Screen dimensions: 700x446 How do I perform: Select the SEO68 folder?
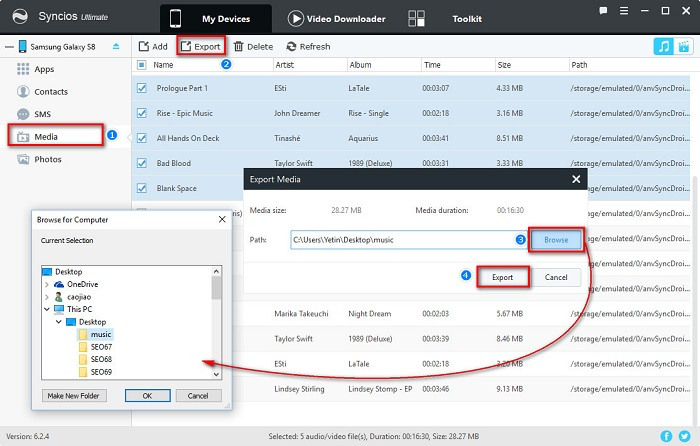pos(101,359)
